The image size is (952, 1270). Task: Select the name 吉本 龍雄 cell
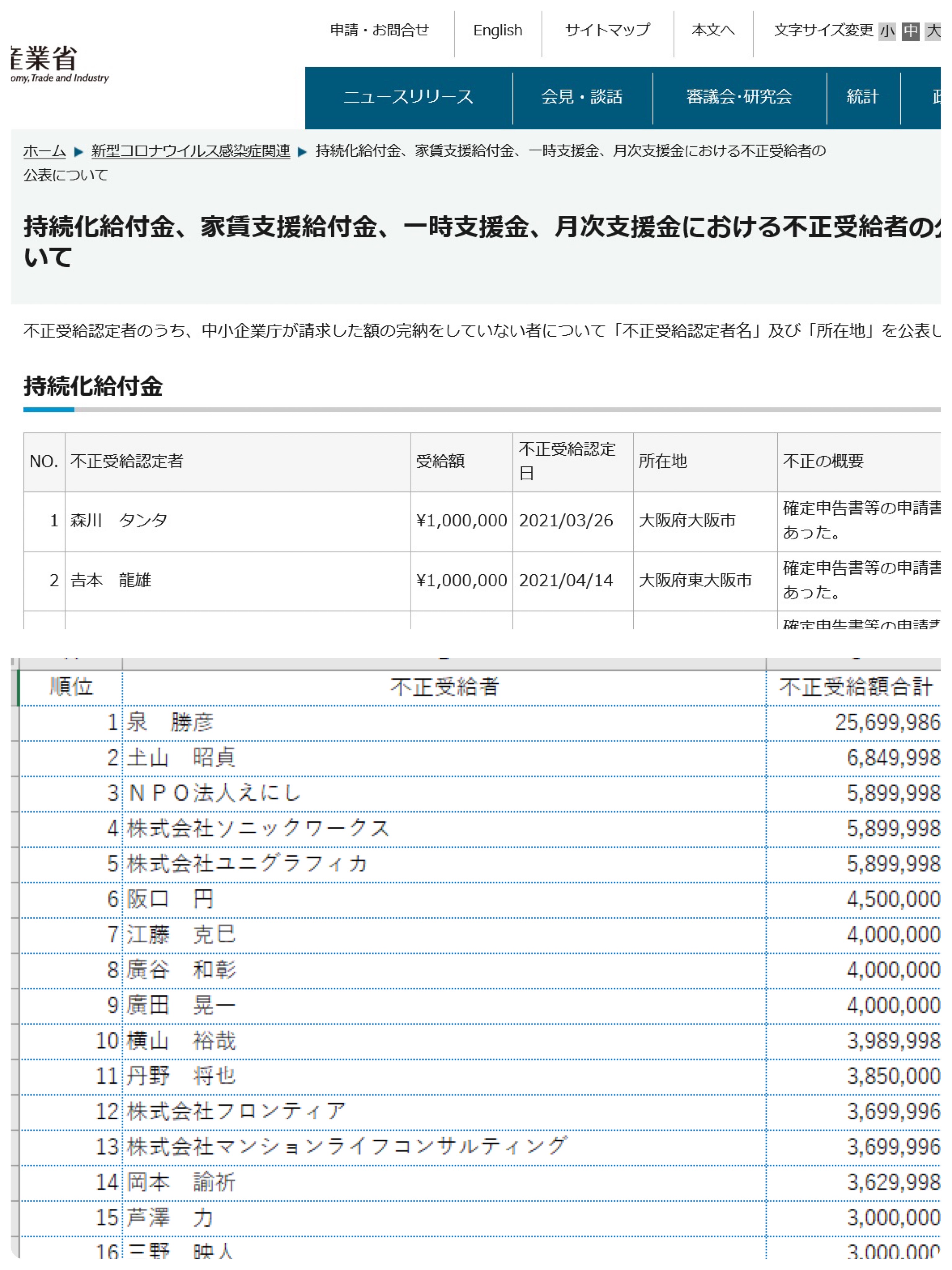(238, 581)
